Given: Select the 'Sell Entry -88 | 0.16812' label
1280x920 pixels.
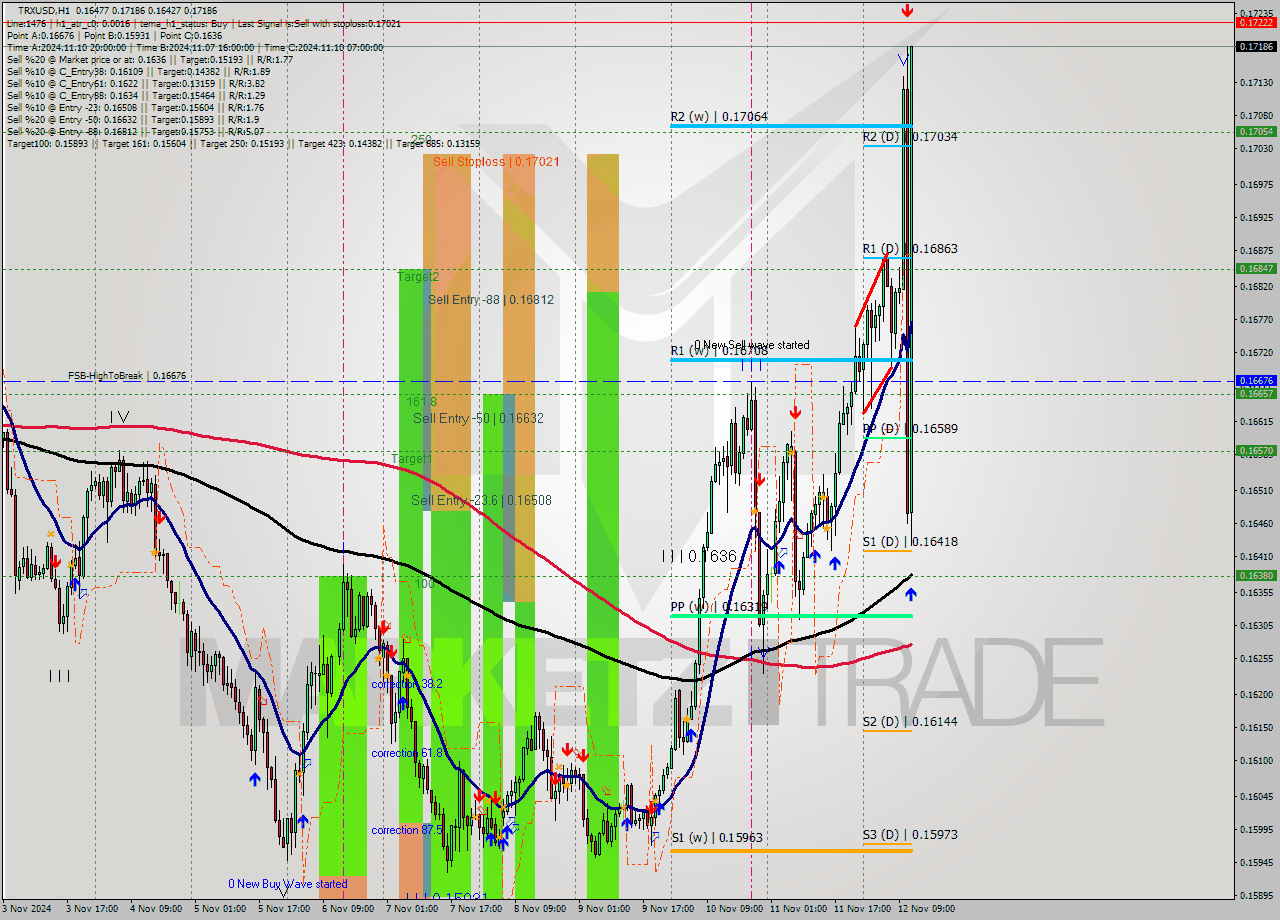Looking at the screenshot, I should (491, 300).
